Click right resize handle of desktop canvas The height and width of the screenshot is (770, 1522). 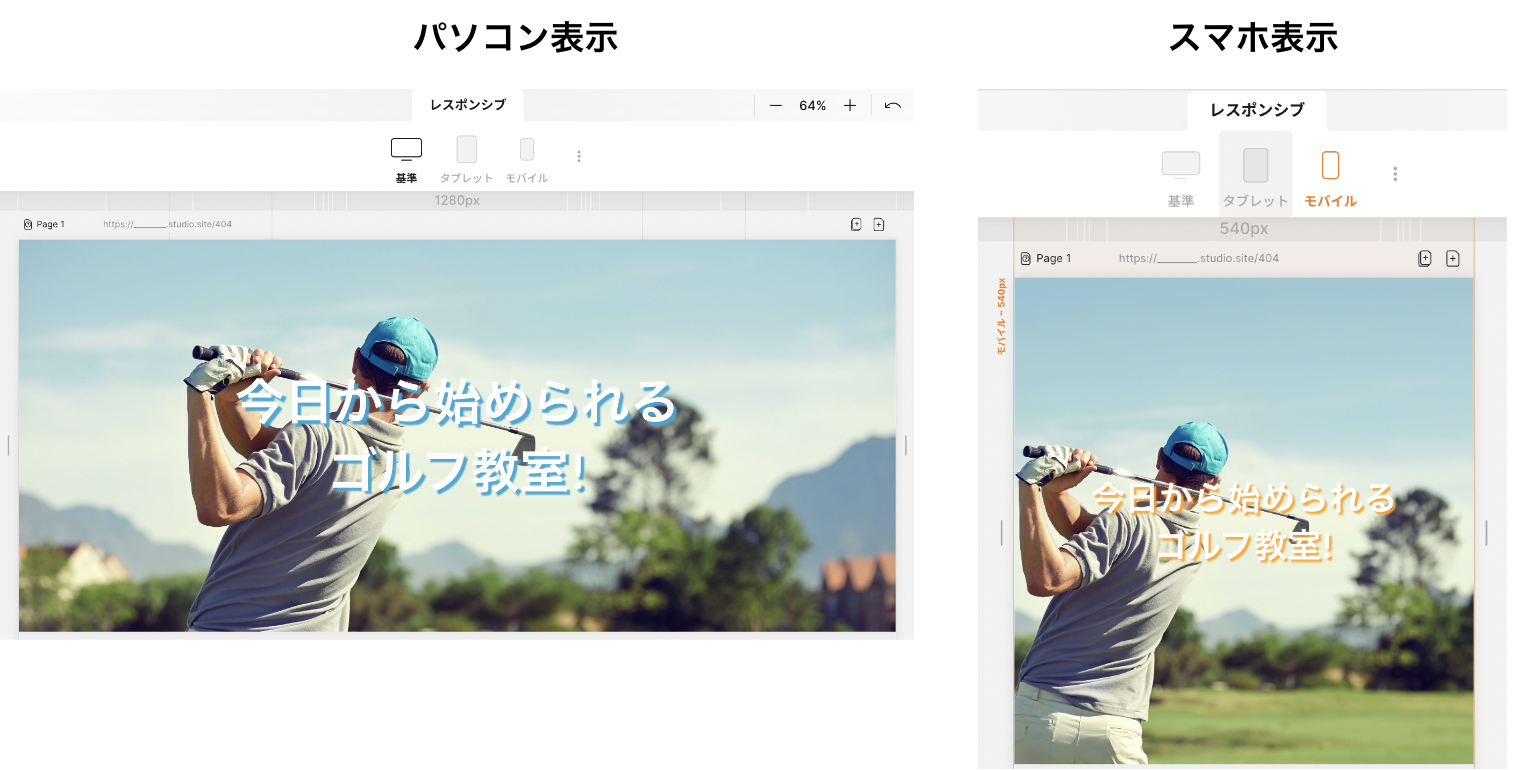906,445
